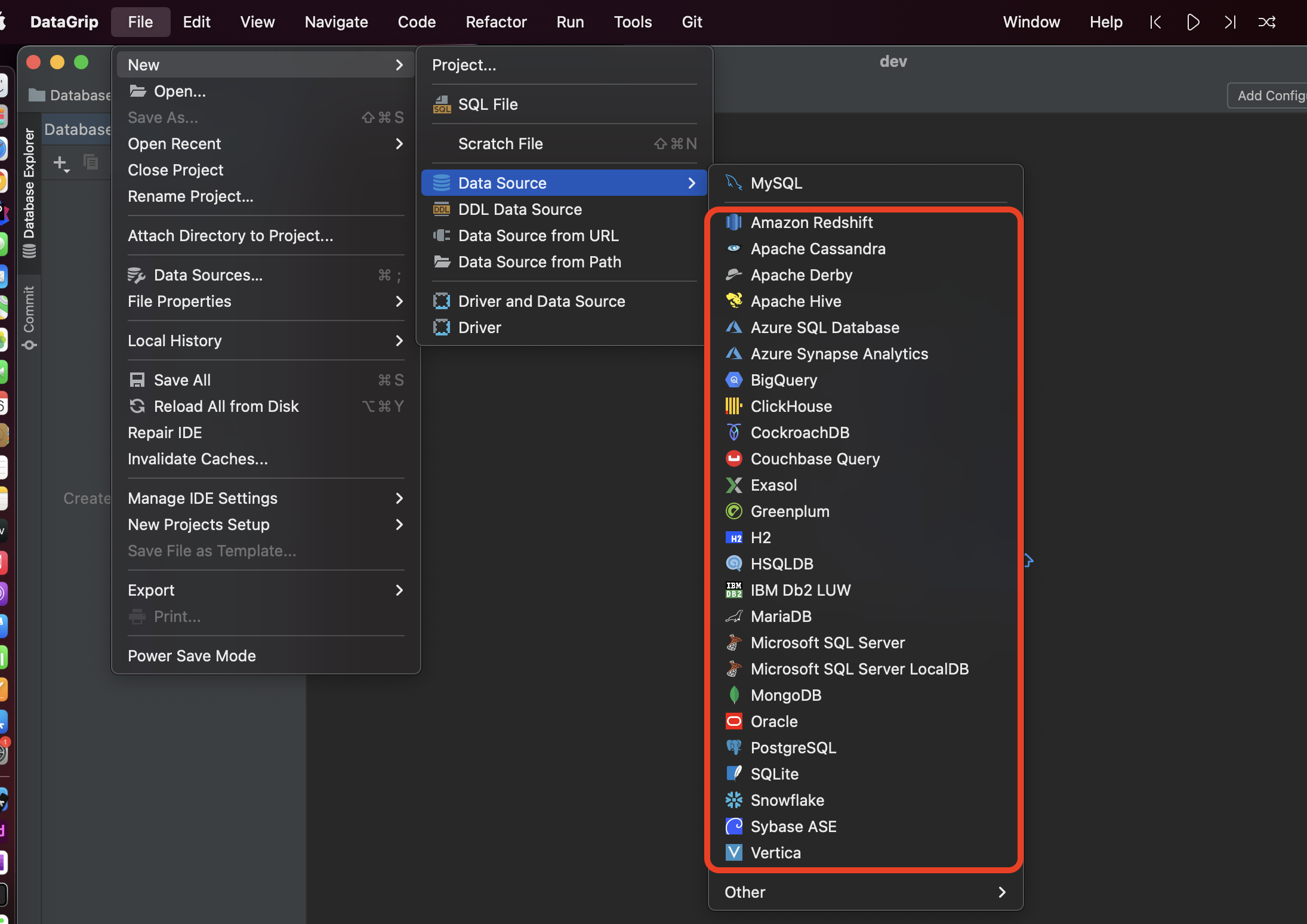The height and width of the screenshot is (924, 1307).
Task: Open the Commit side tab
Action: click(x=29, y=318)
